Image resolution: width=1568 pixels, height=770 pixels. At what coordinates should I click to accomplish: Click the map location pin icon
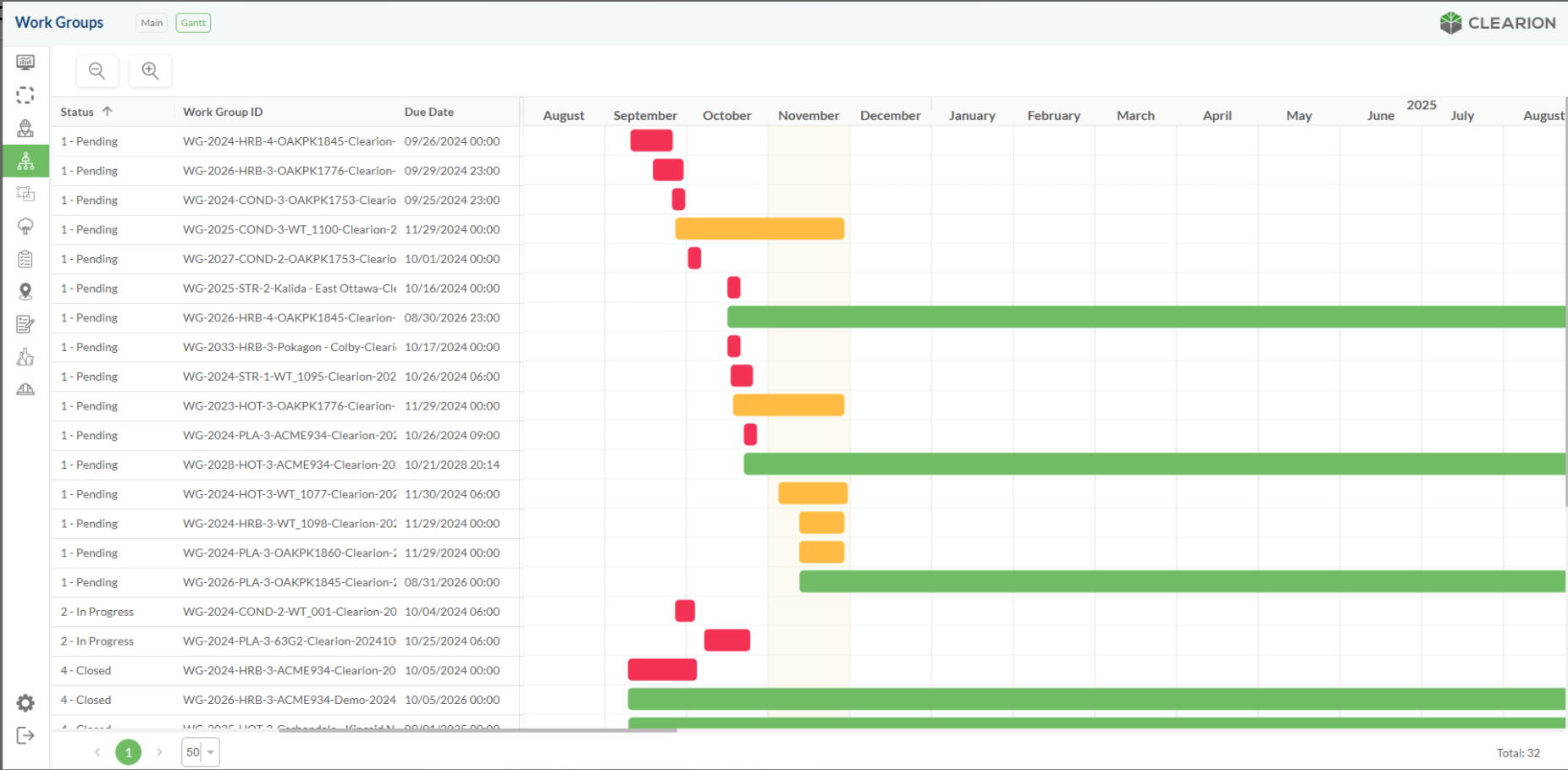pyautogui.click(x=25, y=292)
